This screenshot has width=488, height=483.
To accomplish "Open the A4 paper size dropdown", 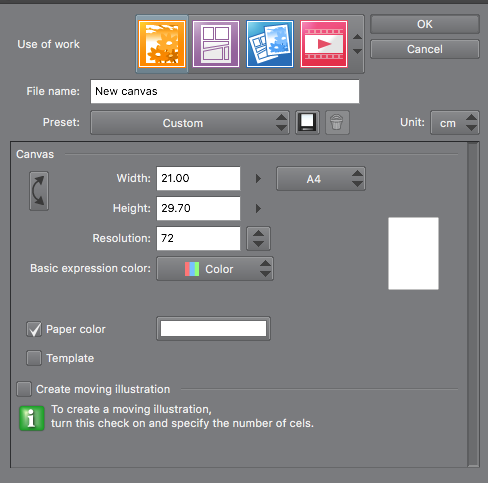I will (321, 179).
